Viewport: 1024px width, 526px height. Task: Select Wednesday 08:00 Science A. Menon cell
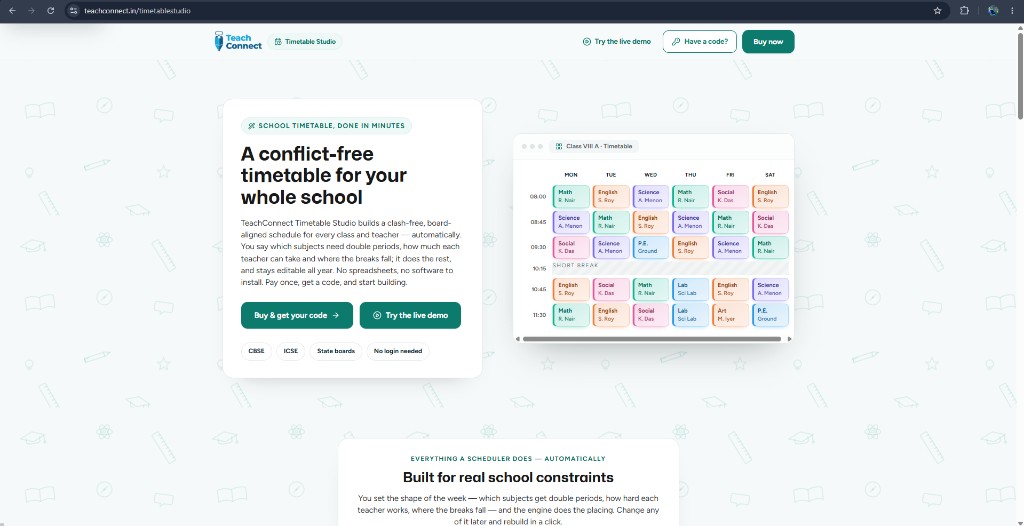point(651,197)
